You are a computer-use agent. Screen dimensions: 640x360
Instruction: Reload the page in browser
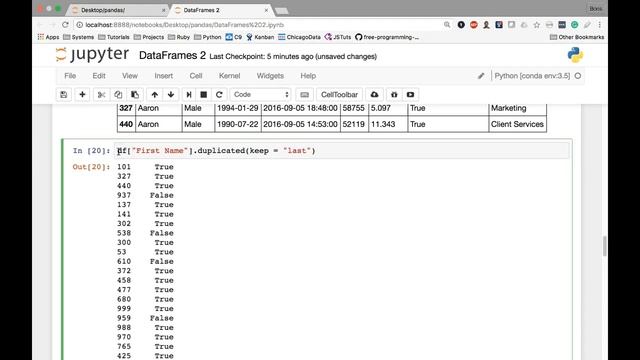(x=65, y=25)
